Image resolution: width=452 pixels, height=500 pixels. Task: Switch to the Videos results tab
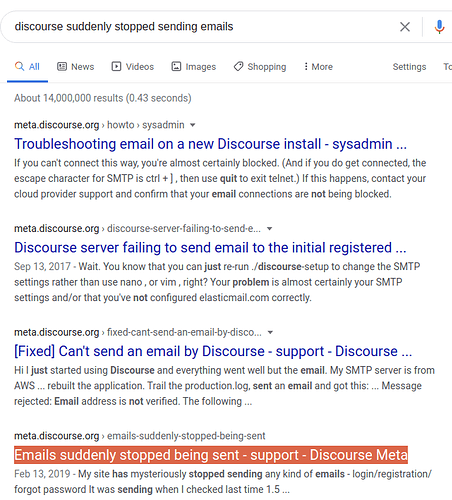coord(133,67)
